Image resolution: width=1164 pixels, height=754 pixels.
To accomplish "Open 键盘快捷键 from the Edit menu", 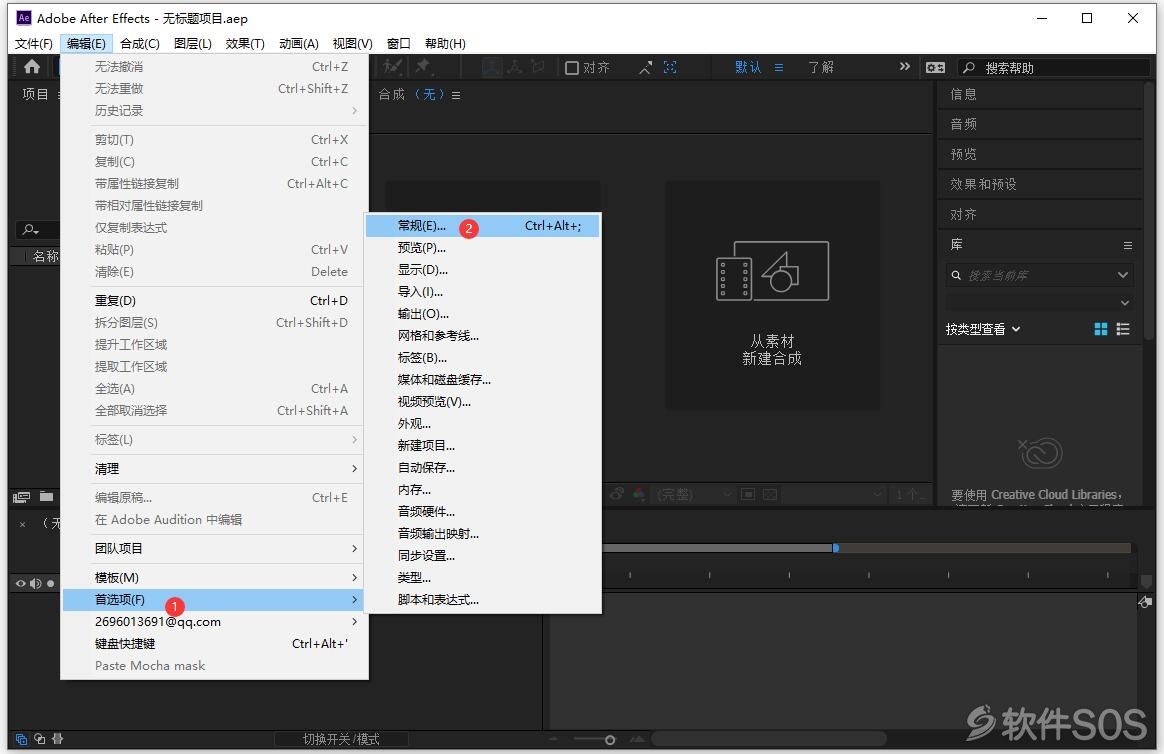I will (x=214, y=643).
